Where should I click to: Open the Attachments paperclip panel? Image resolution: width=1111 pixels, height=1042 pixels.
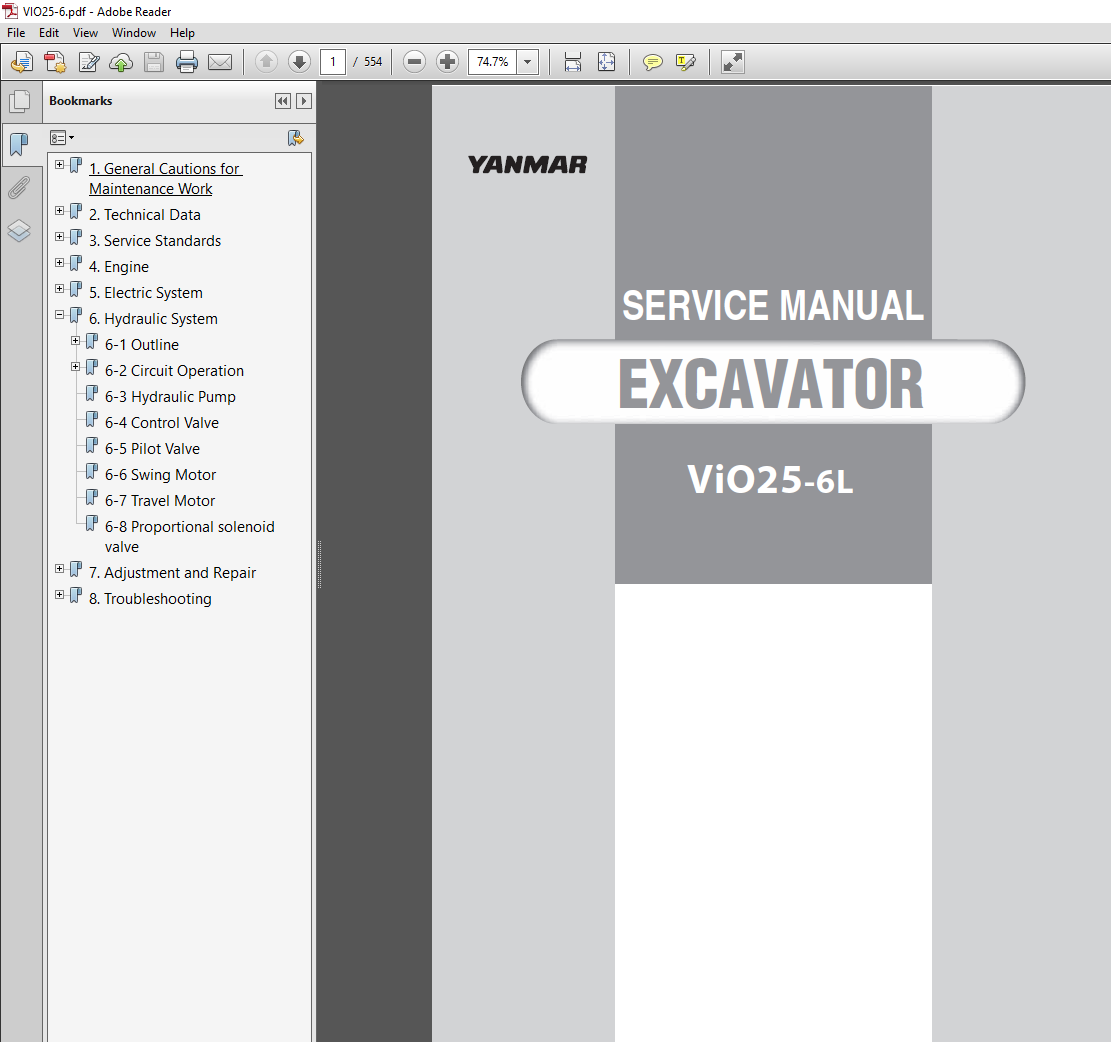click(19, 188)
